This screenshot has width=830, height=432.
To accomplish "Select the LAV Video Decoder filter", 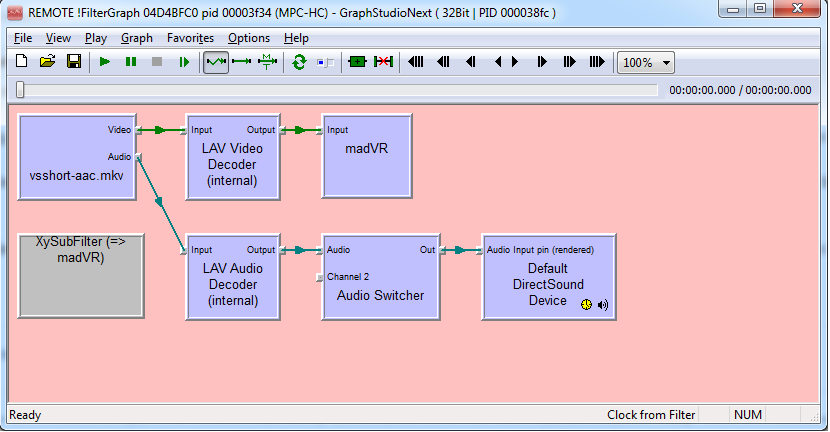I will (232, 157).
